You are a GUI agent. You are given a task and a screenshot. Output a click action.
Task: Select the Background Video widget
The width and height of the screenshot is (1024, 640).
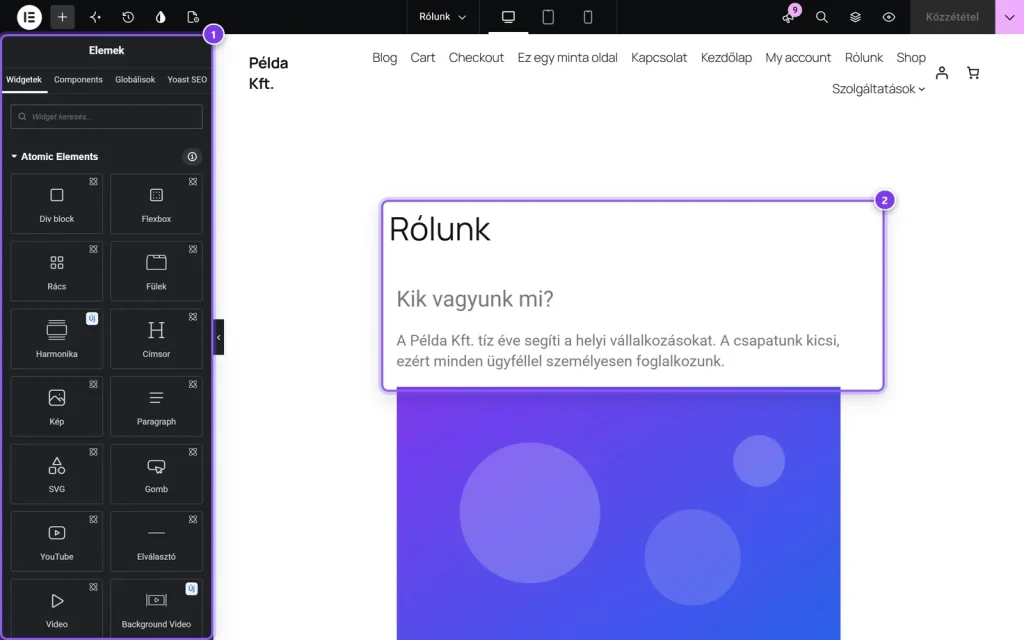[156, 609]
